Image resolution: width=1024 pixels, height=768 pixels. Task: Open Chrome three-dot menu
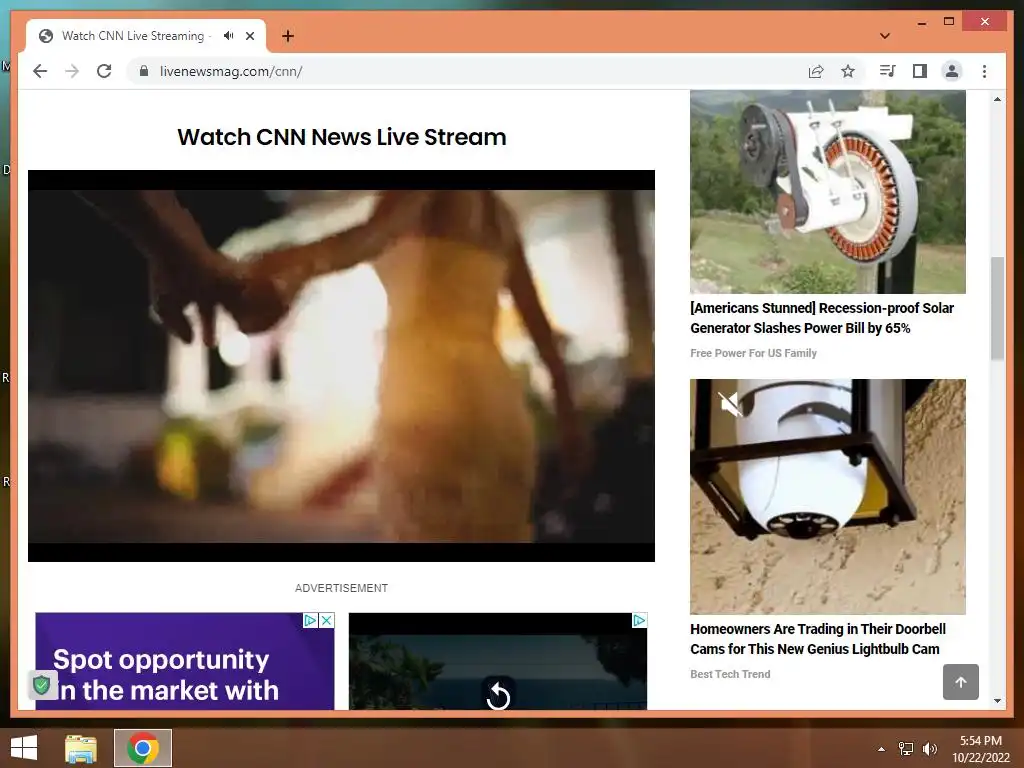984,71
